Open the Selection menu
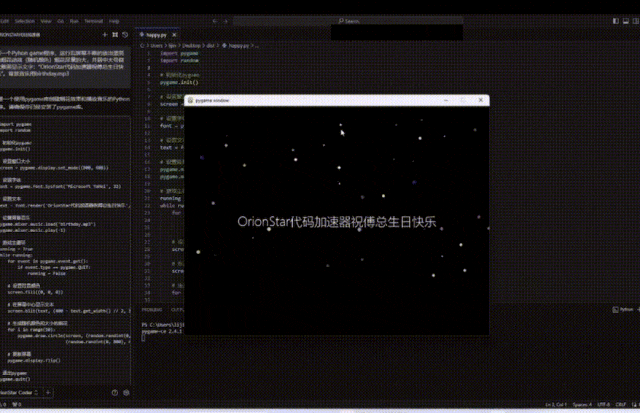Image resolution: width=640 pixels, height=413 pixels. (25, 21)
